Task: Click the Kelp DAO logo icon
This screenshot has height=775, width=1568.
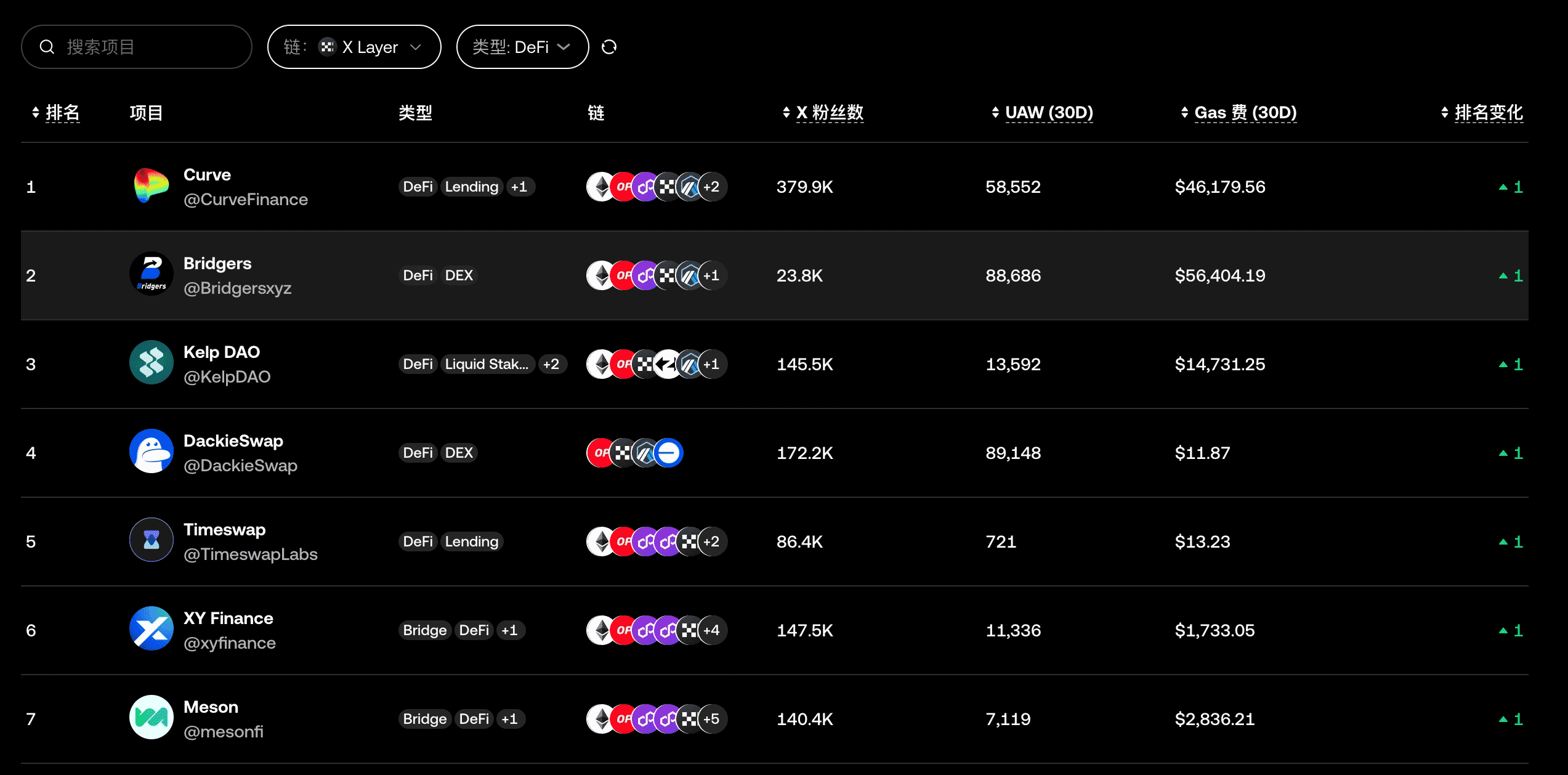Action: click(x=151, y=363)
